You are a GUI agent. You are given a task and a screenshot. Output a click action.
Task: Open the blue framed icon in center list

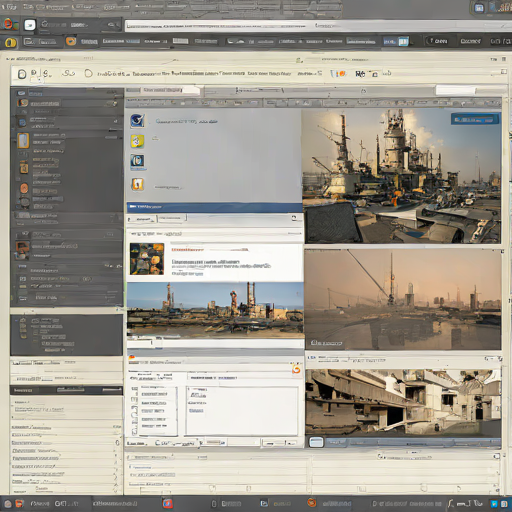[137, 161]
